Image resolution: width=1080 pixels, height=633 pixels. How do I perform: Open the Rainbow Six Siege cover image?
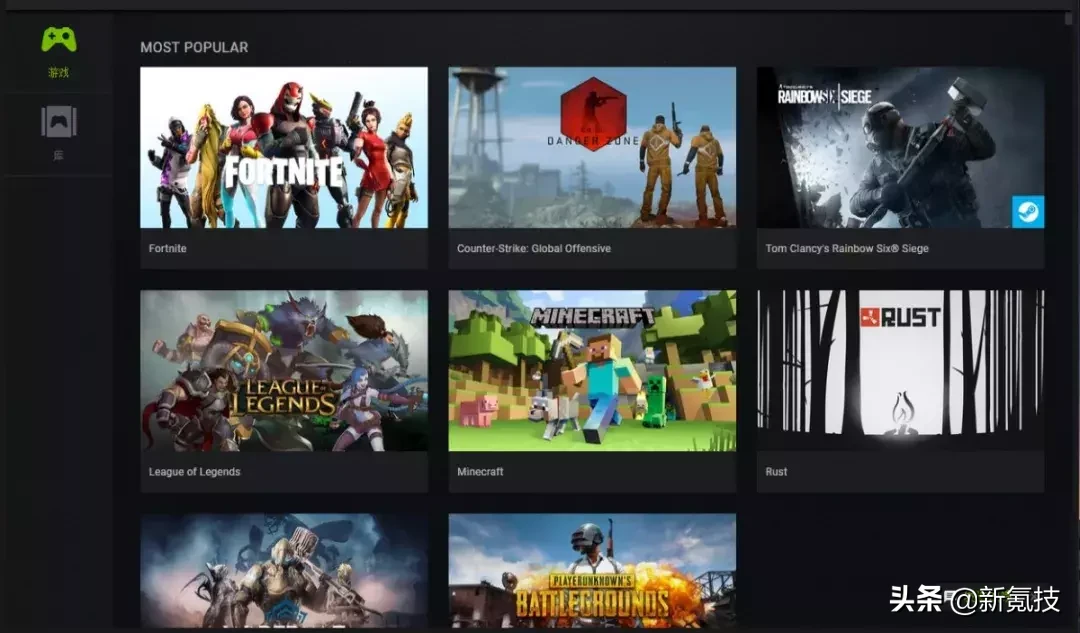900,147
